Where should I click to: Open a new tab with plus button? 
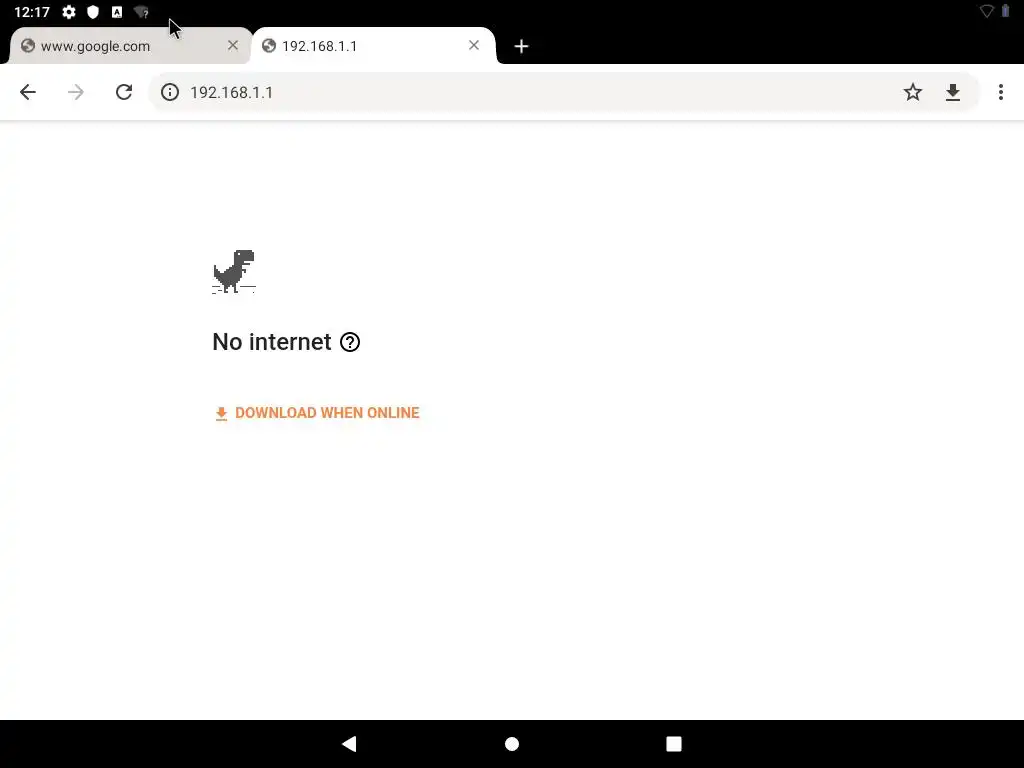520,46
